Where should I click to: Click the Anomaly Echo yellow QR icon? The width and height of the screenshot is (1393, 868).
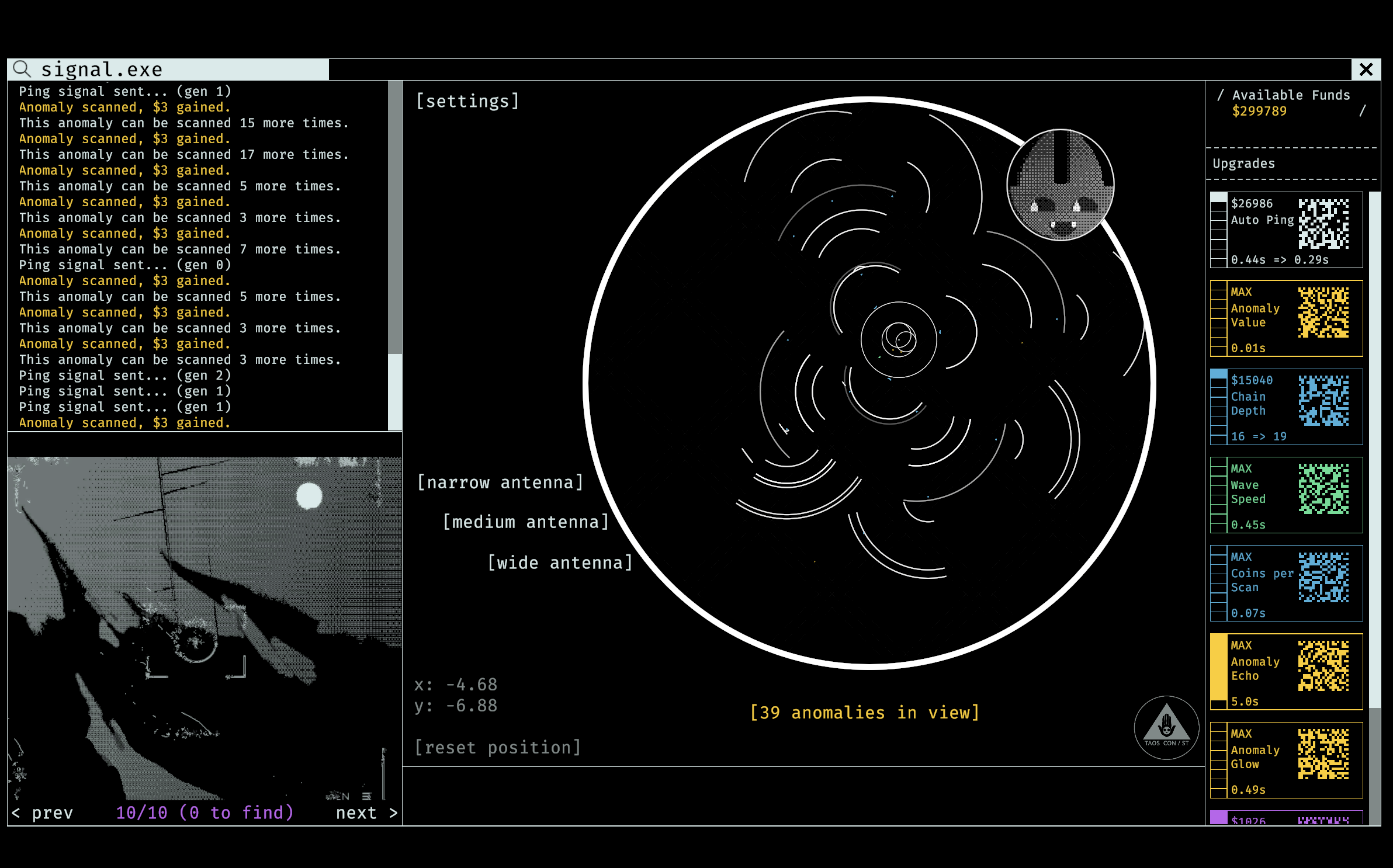click(1323, 665)
